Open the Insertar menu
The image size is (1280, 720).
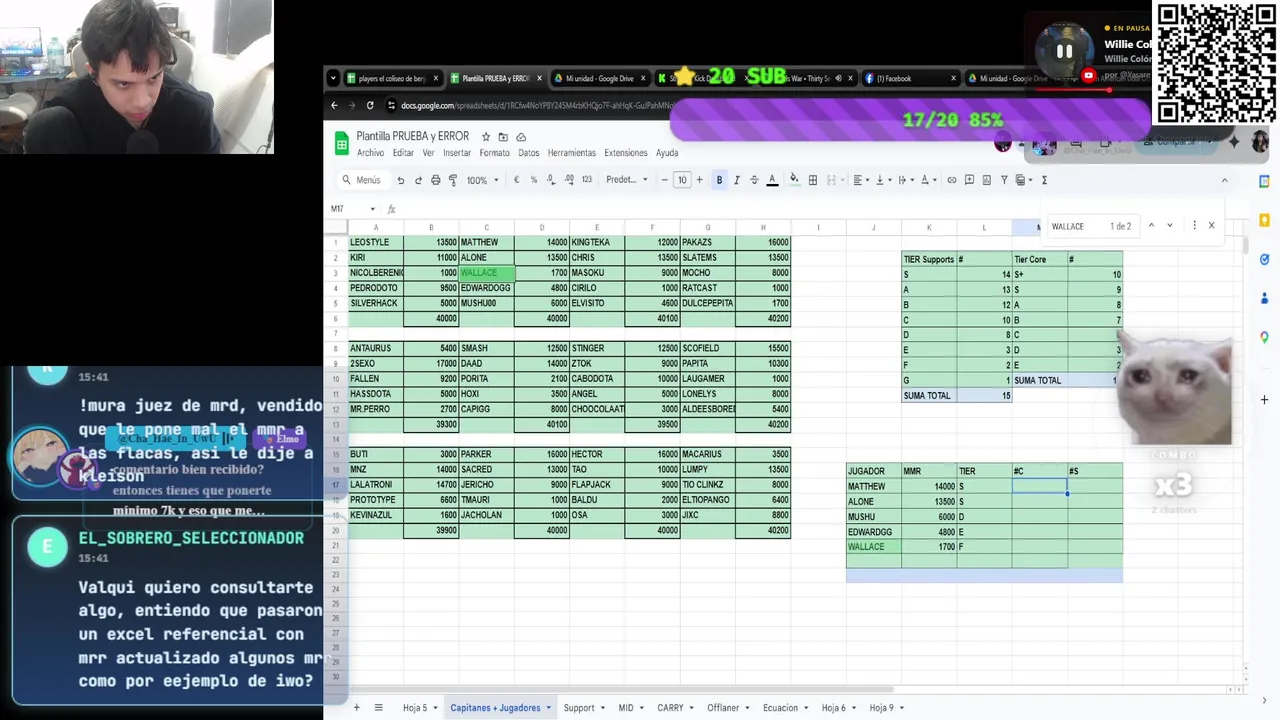click(x=457, y=153)
